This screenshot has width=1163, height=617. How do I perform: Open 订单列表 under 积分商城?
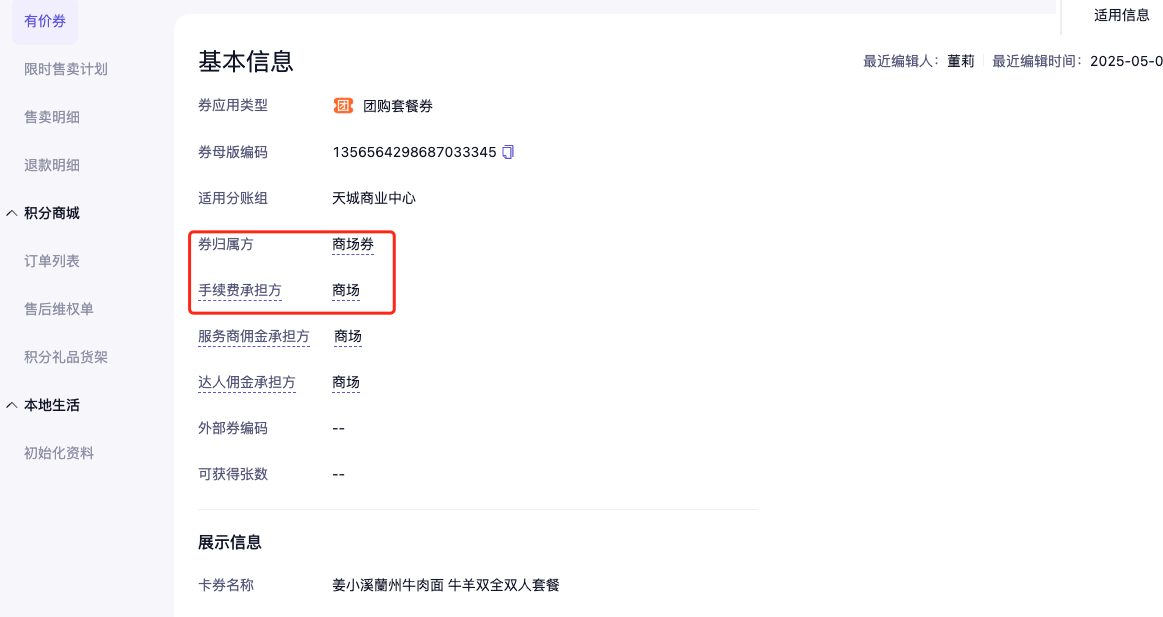click(52, 261)
